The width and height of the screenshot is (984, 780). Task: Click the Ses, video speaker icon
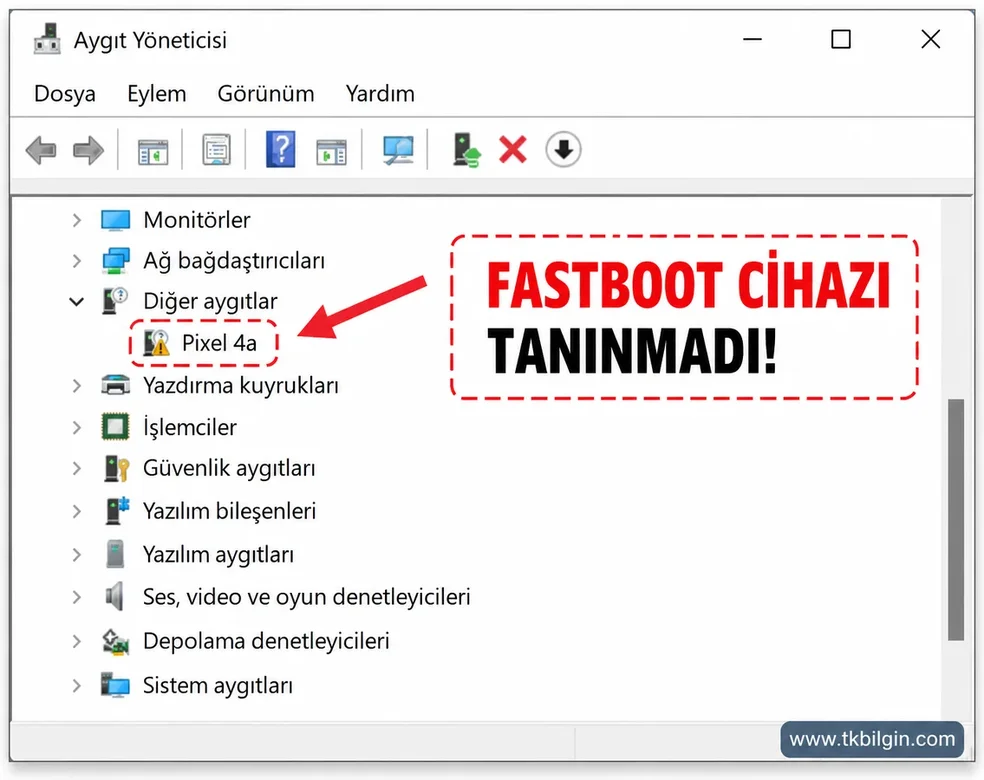114,596
